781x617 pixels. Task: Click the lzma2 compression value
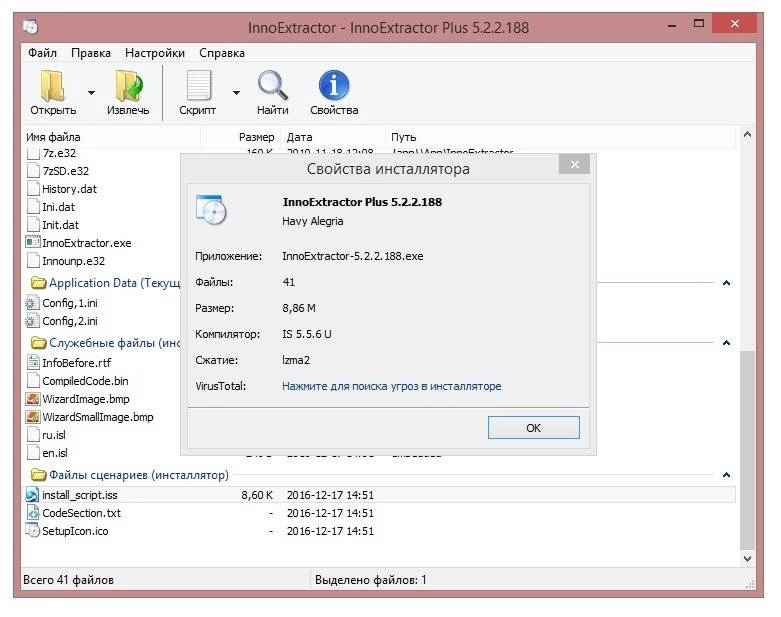point(296,360)
